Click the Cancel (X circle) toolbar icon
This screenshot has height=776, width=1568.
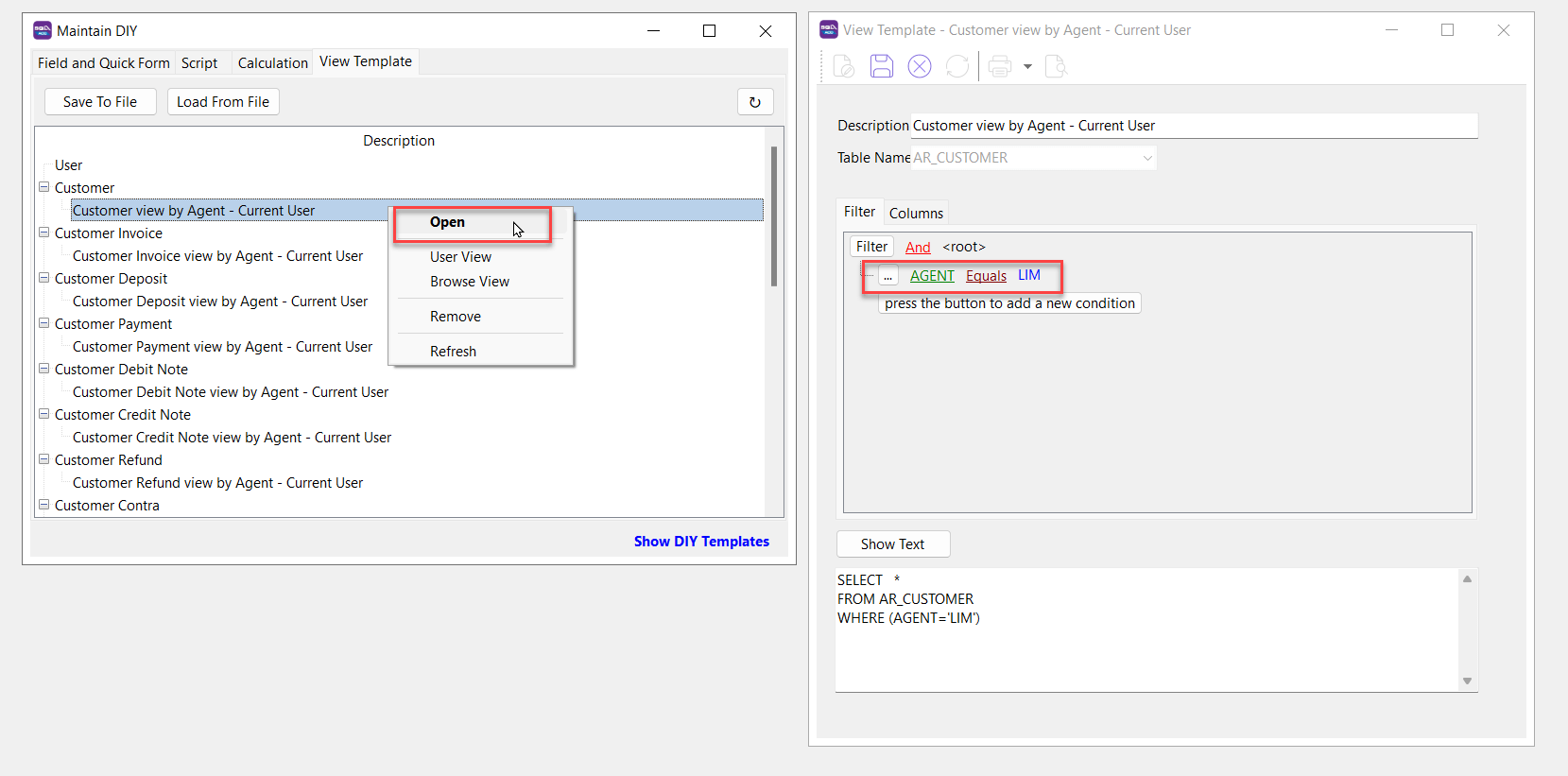(920, 66)
